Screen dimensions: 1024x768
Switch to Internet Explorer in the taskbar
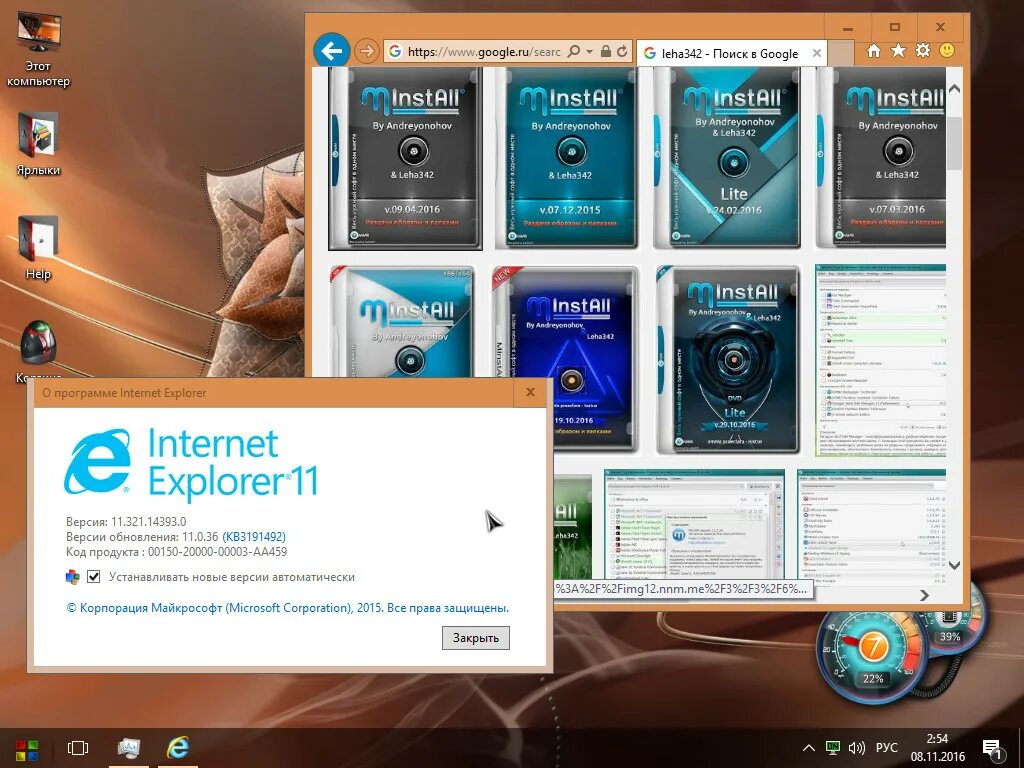pos(178,748)
